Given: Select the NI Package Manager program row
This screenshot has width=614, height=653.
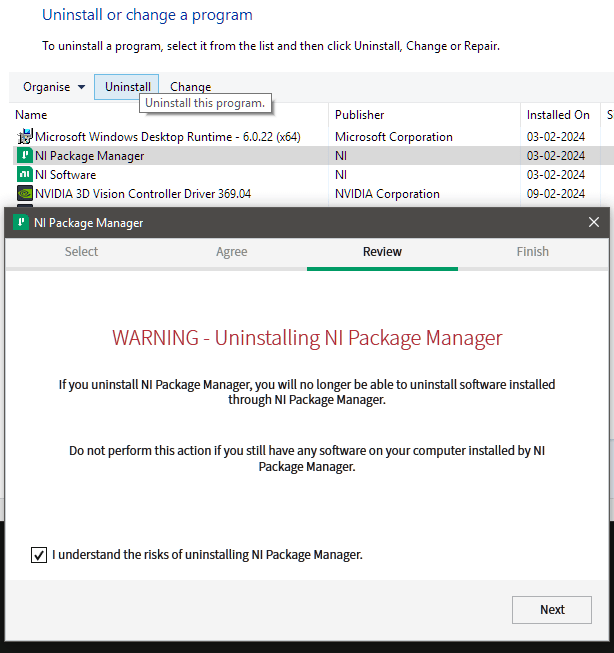Looking at the screenshot, I should tap(313, 155).
